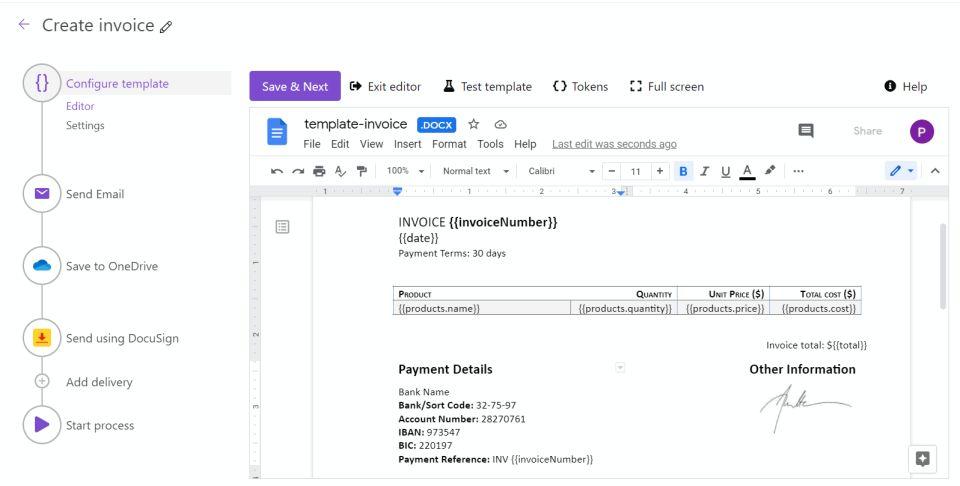Click the document outline icon
960x486 pixels.
pyautogui.click(x=282, y=227)
